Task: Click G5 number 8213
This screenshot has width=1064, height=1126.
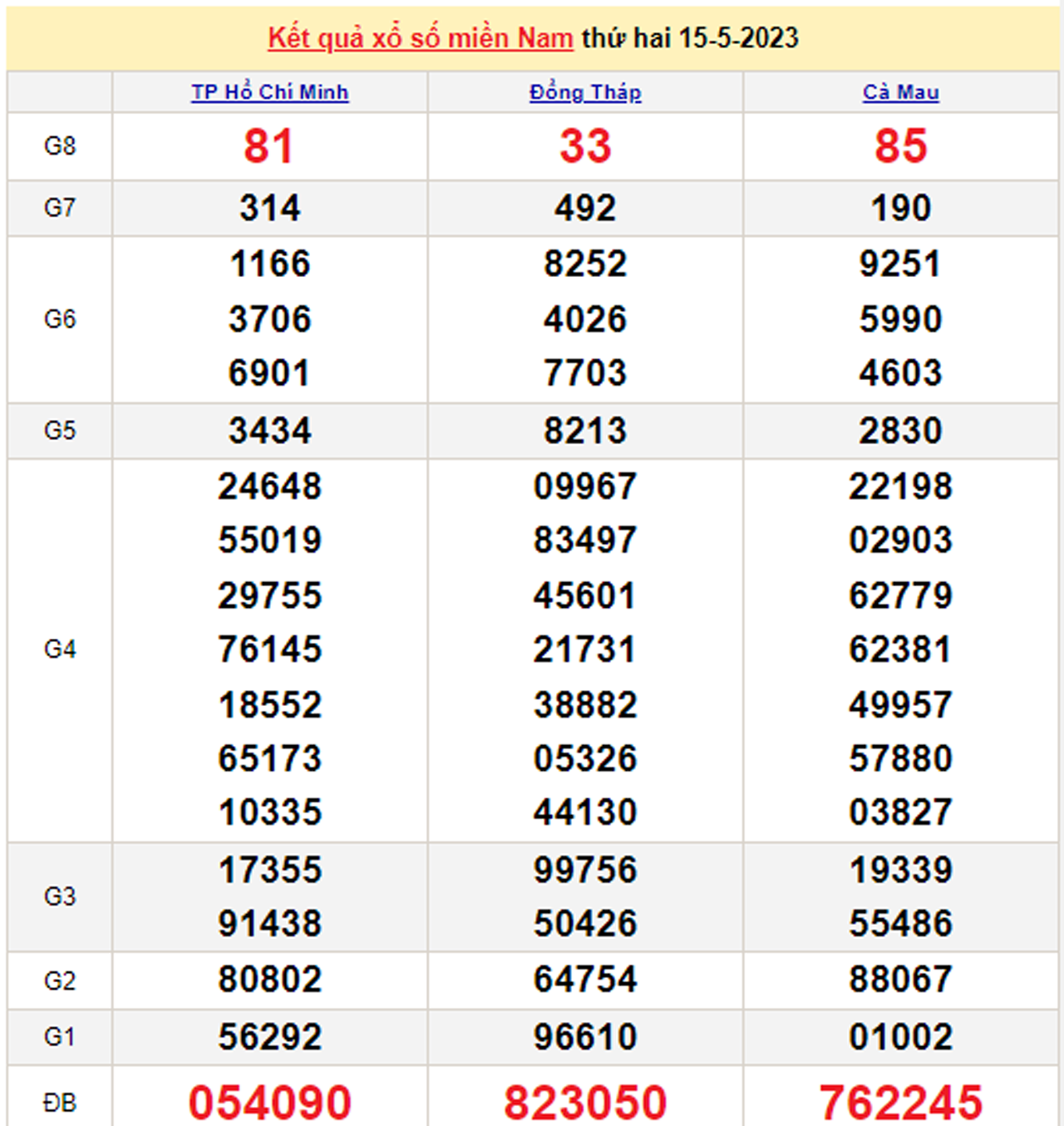Action: [585, 431]
